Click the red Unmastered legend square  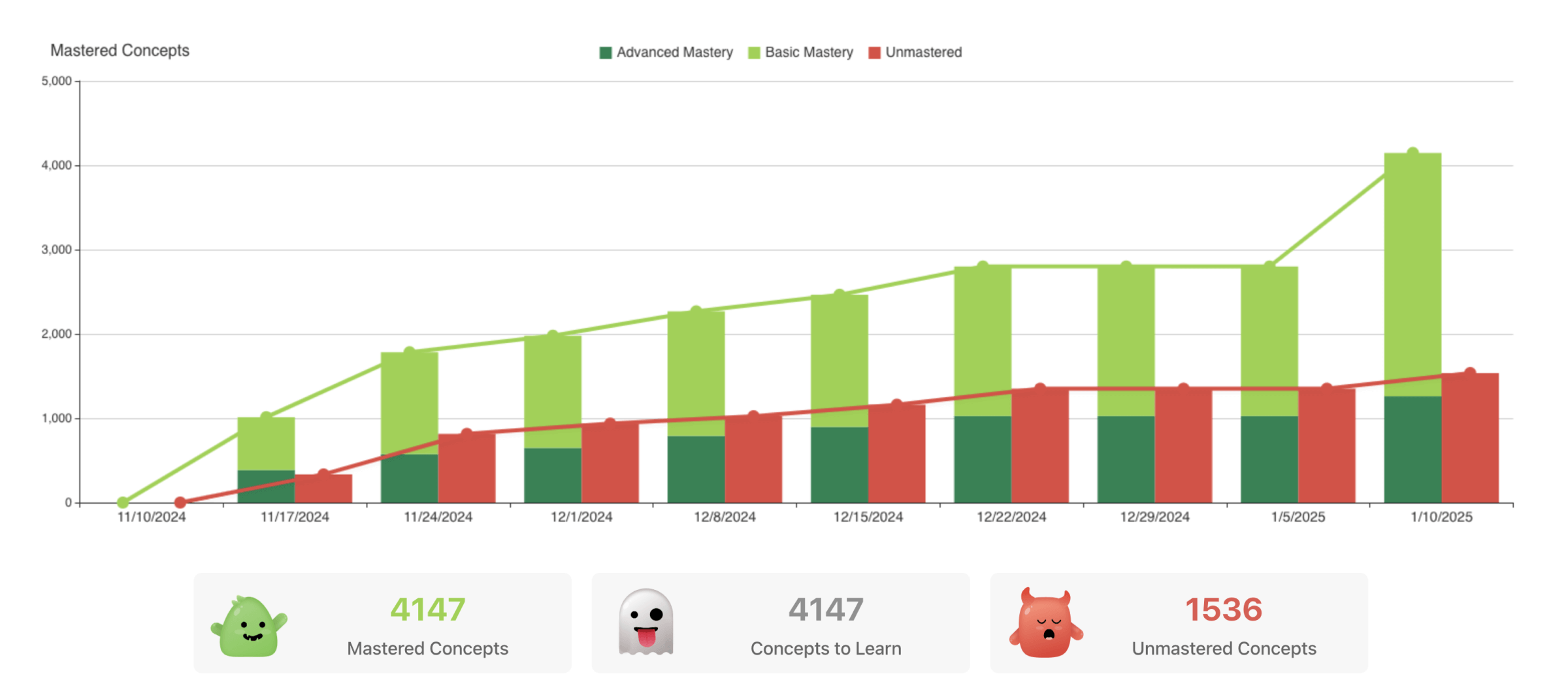875,52
